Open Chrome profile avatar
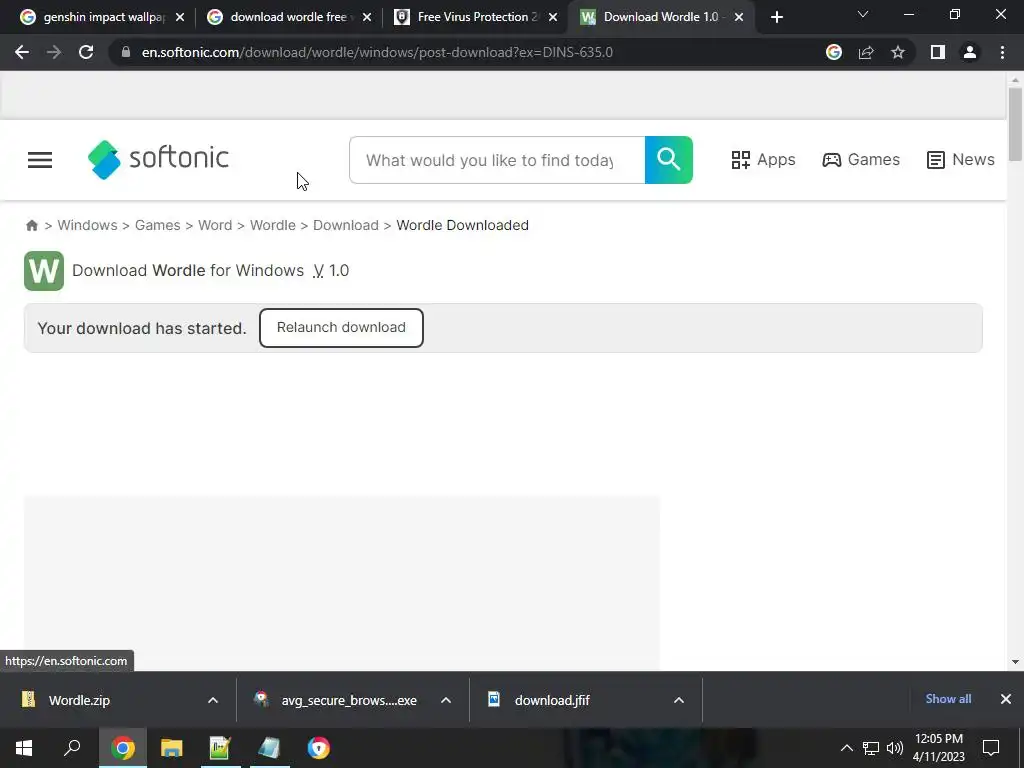 pyautogui.click(x=970, y=52)
